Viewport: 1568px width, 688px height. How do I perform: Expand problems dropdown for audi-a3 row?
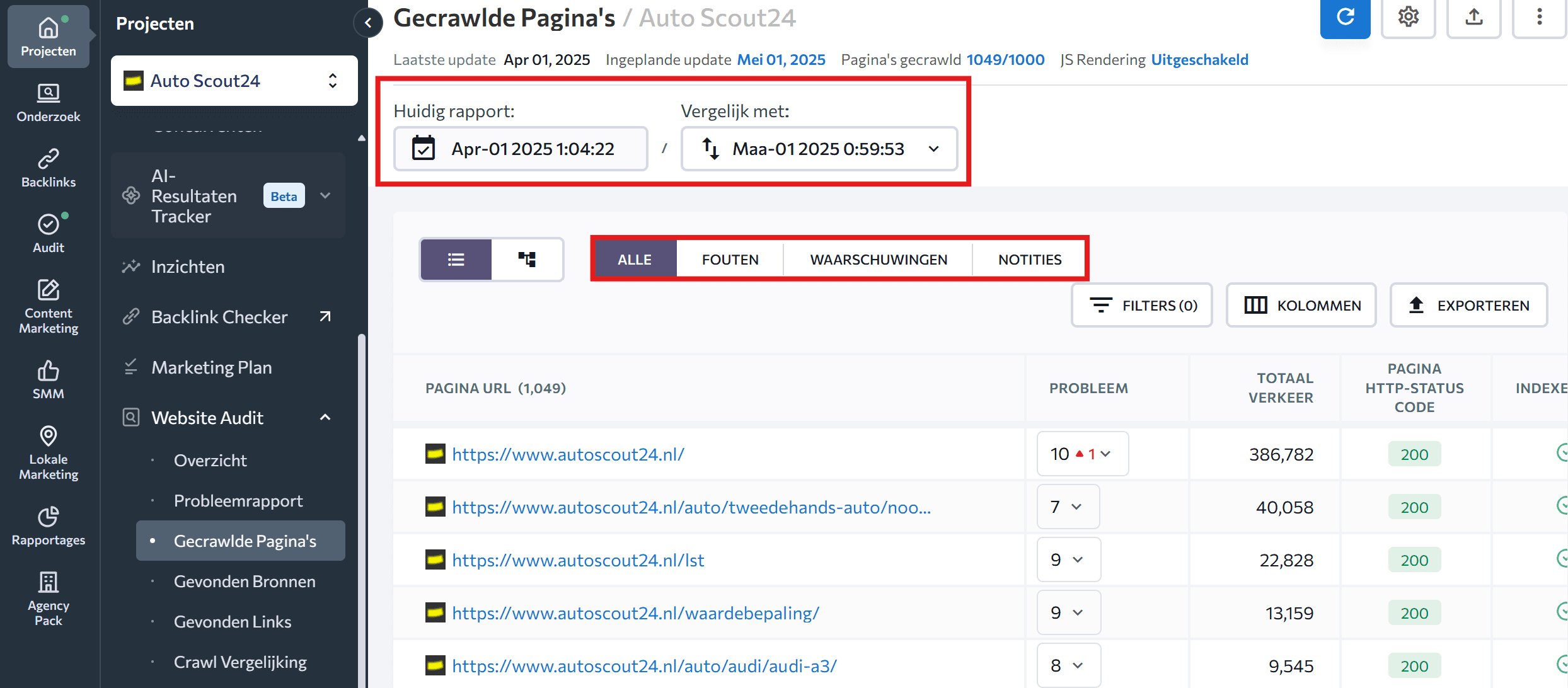coord(1069,665)
